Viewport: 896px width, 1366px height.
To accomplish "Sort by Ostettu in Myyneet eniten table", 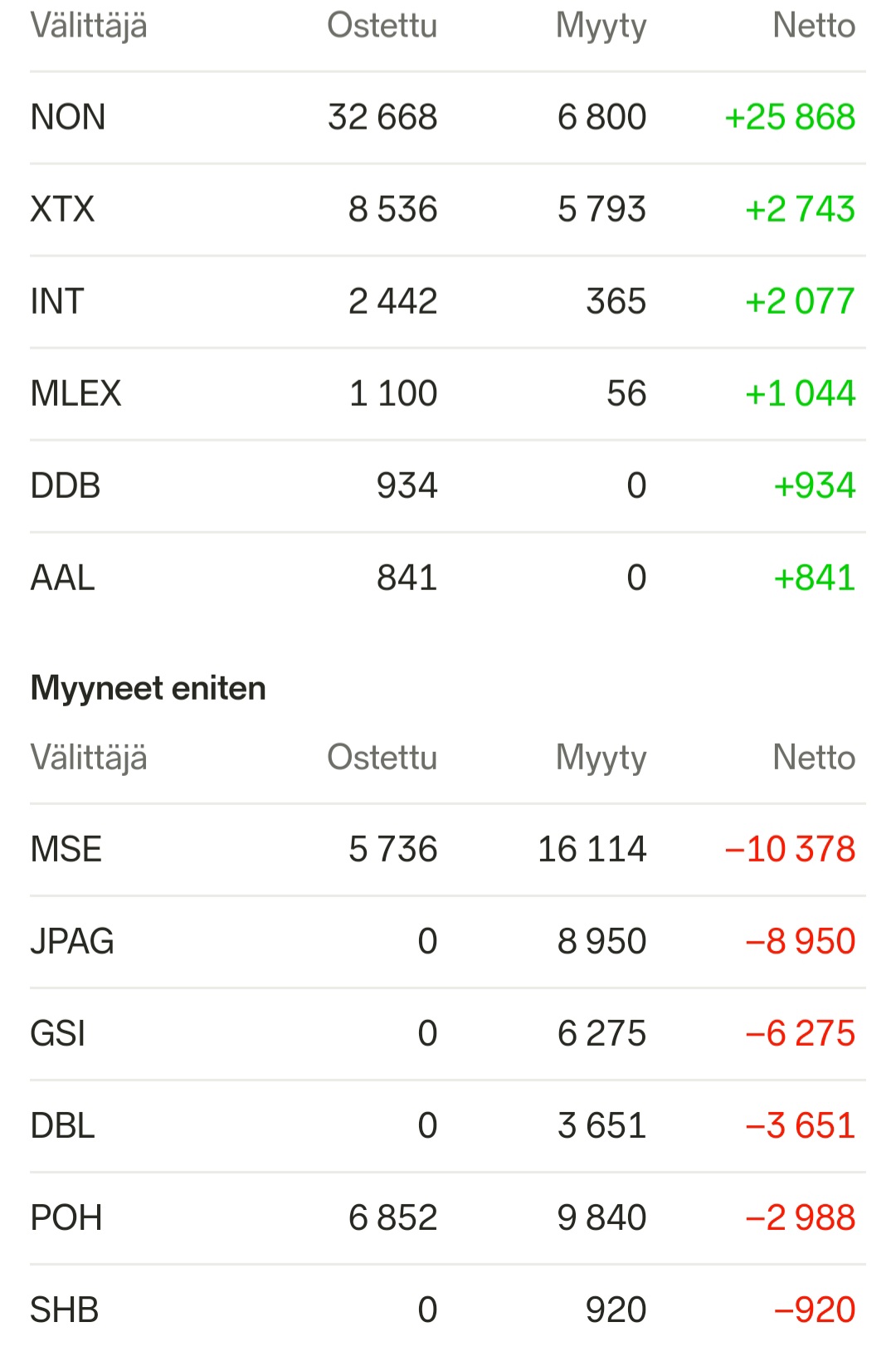I will pyautogui.click(x=382, y=757).
